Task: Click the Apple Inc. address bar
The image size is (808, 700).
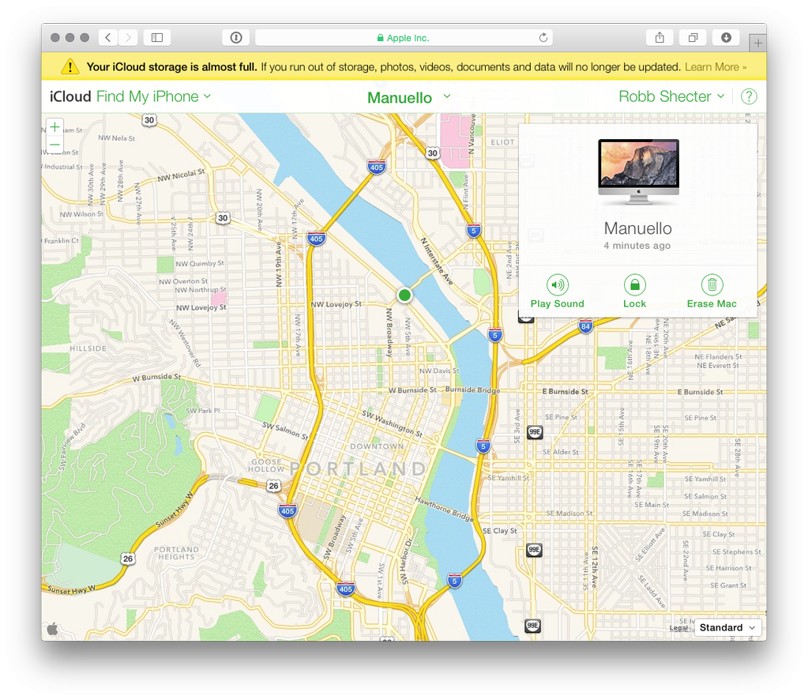Action: [403, 38]
